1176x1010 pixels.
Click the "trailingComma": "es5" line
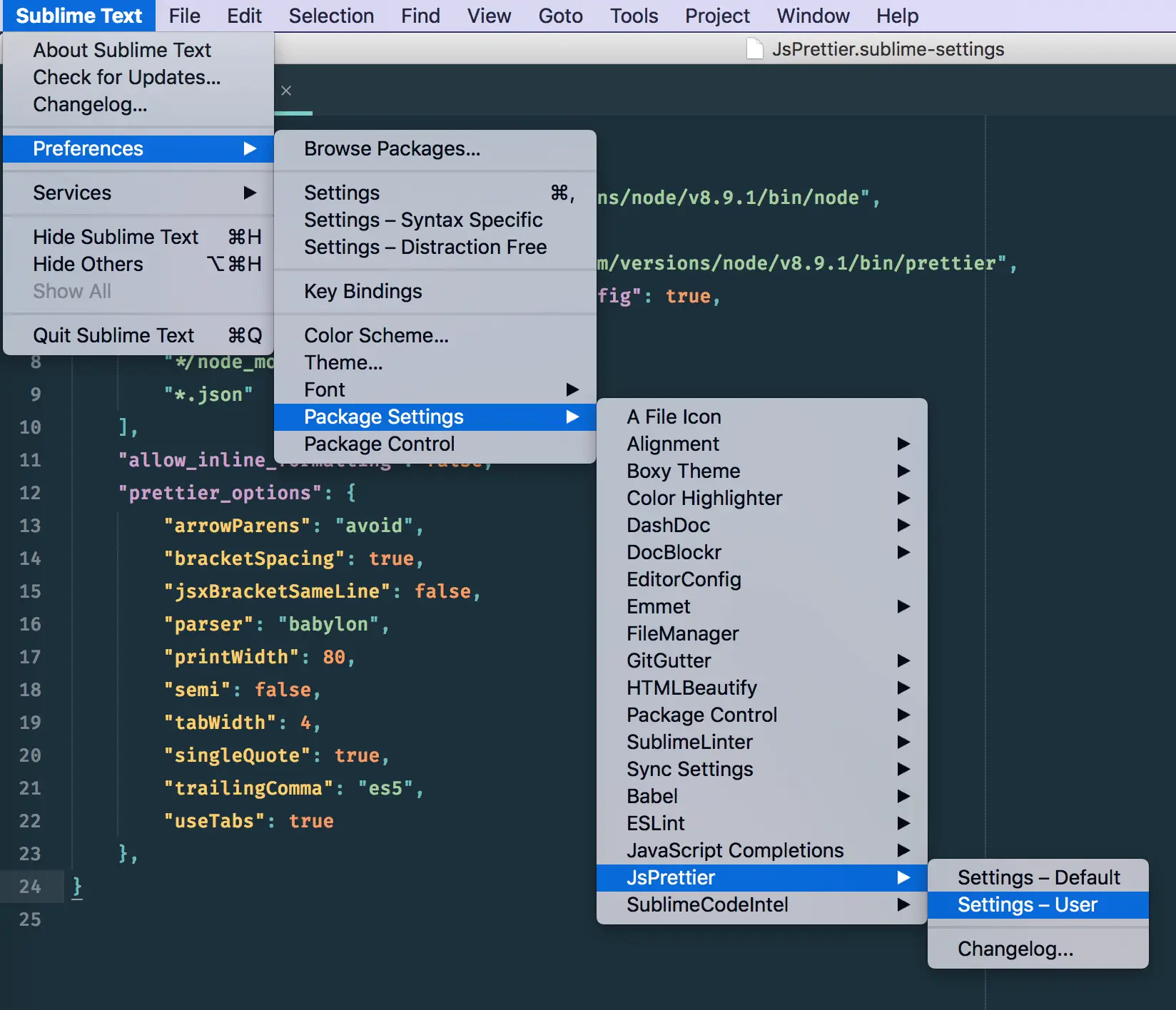coord(294,788)
